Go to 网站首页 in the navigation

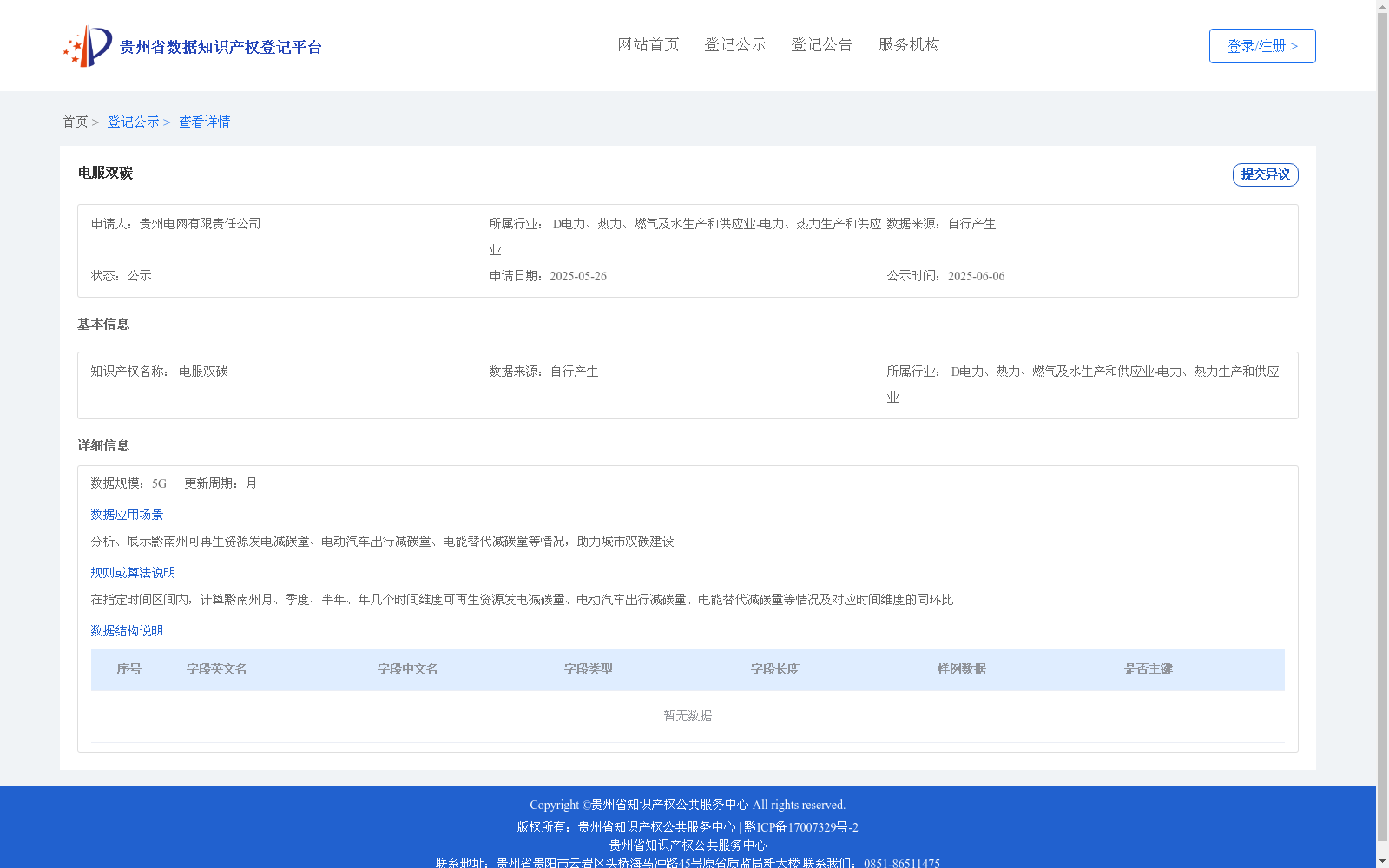(648, 44)
